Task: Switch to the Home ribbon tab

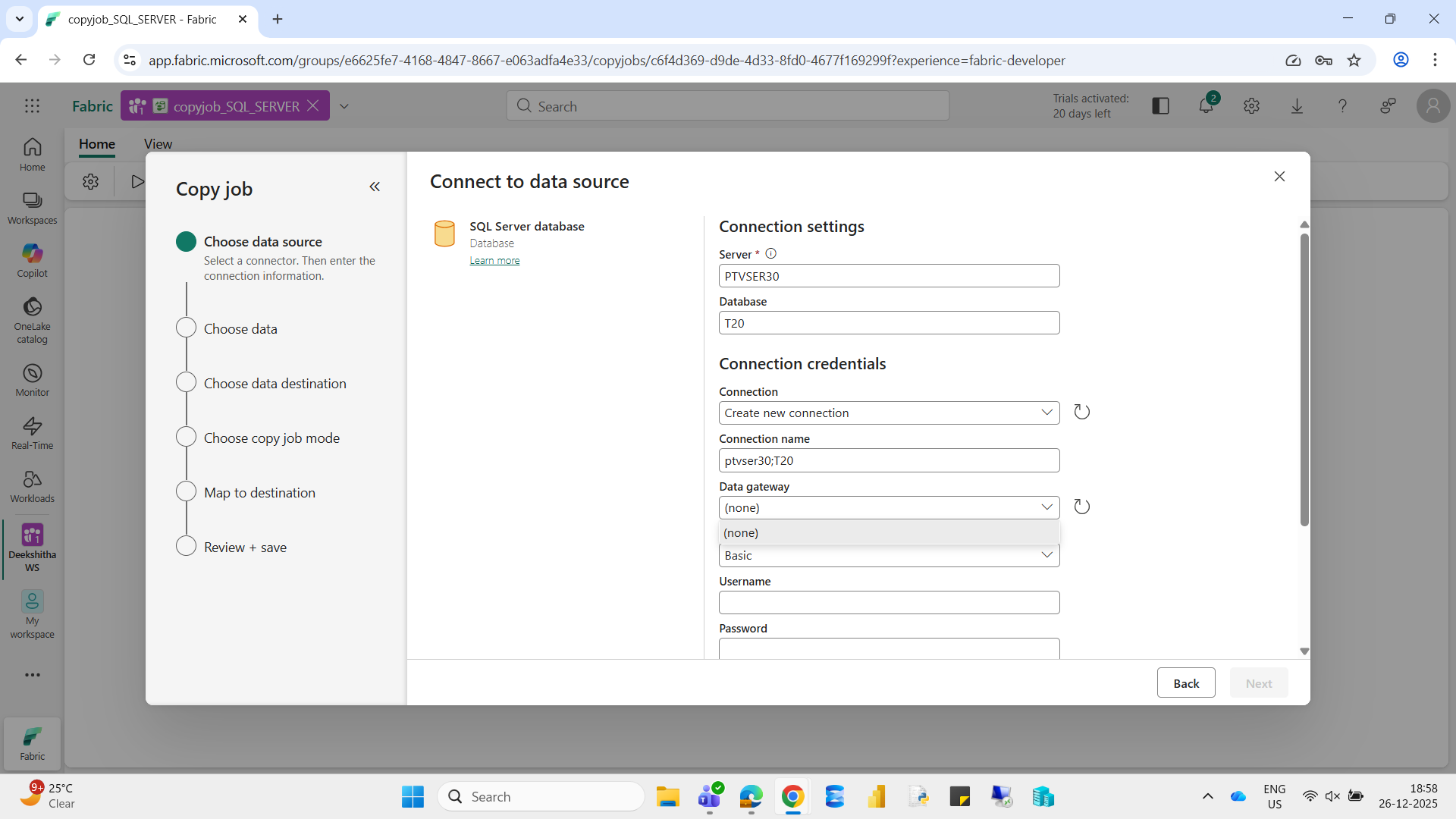Action: (97, 143)
